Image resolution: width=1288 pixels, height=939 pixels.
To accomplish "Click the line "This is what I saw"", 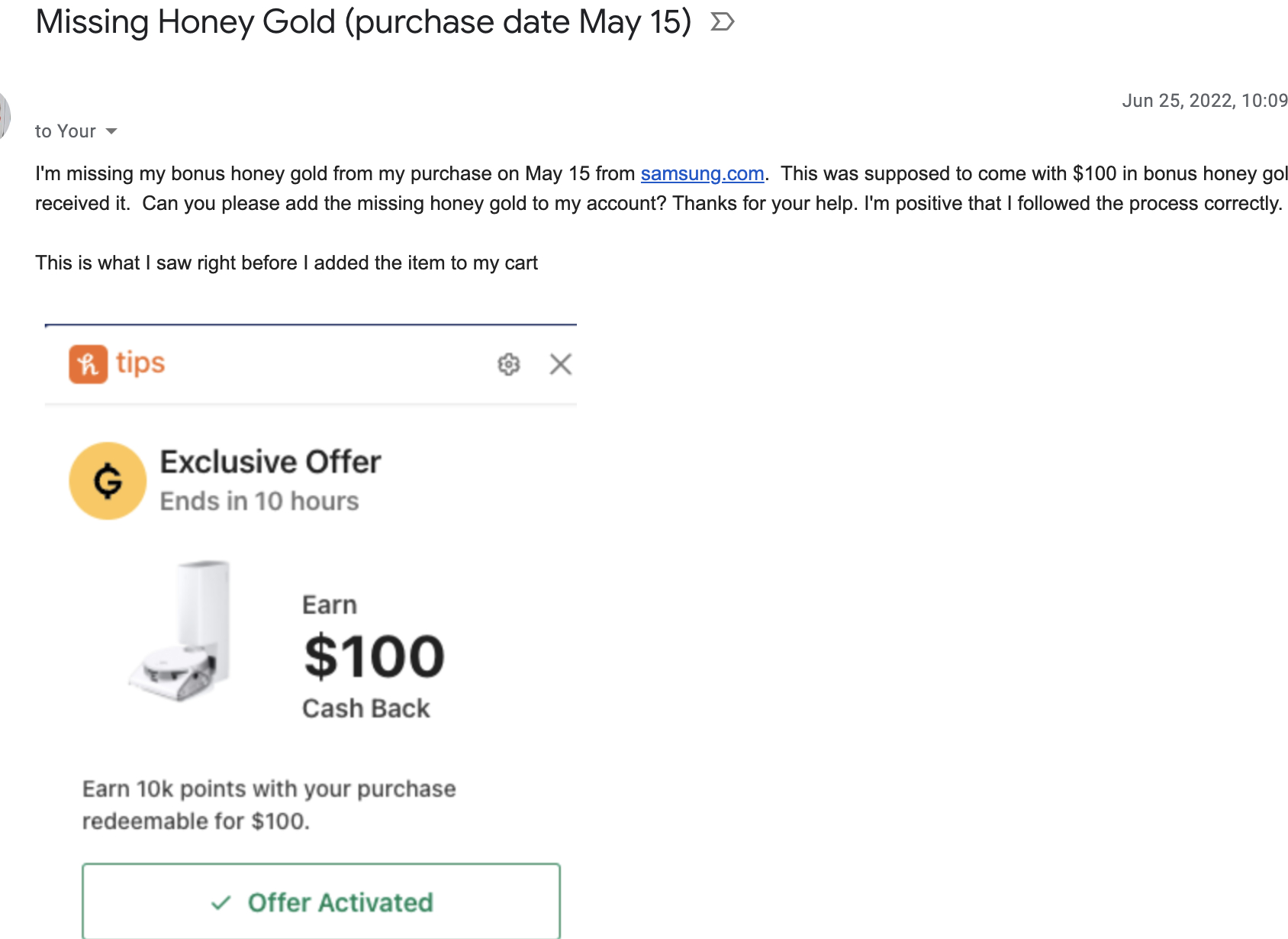I will (x=286, y=263).
